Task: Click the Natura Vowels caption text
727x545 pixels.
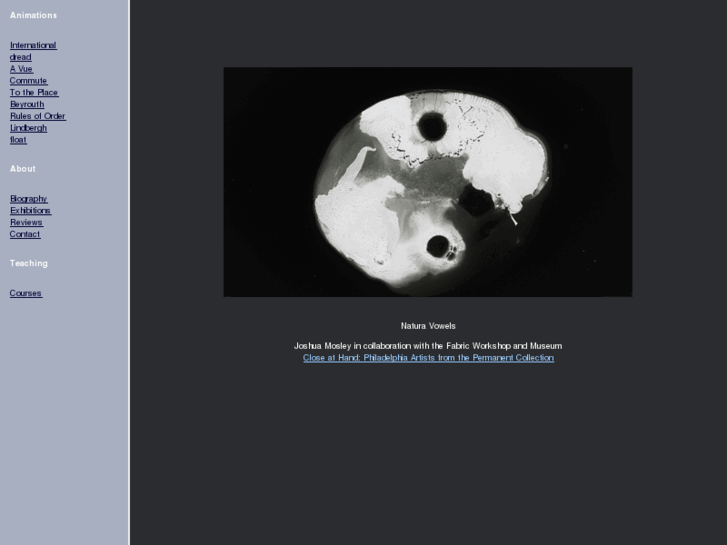Action: point(428,326)
